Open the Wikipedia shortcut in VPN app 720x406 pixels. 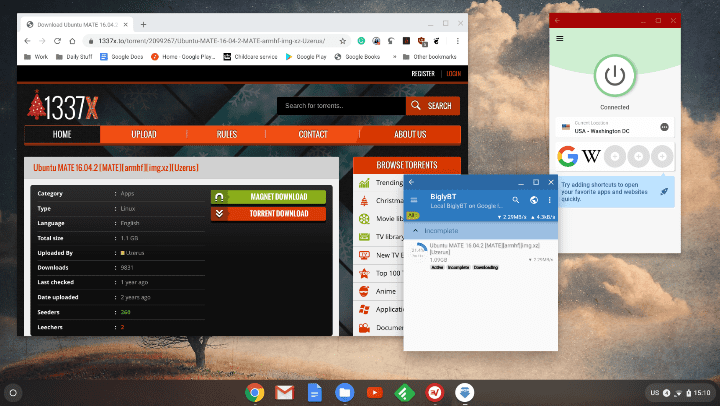(592, 157)
